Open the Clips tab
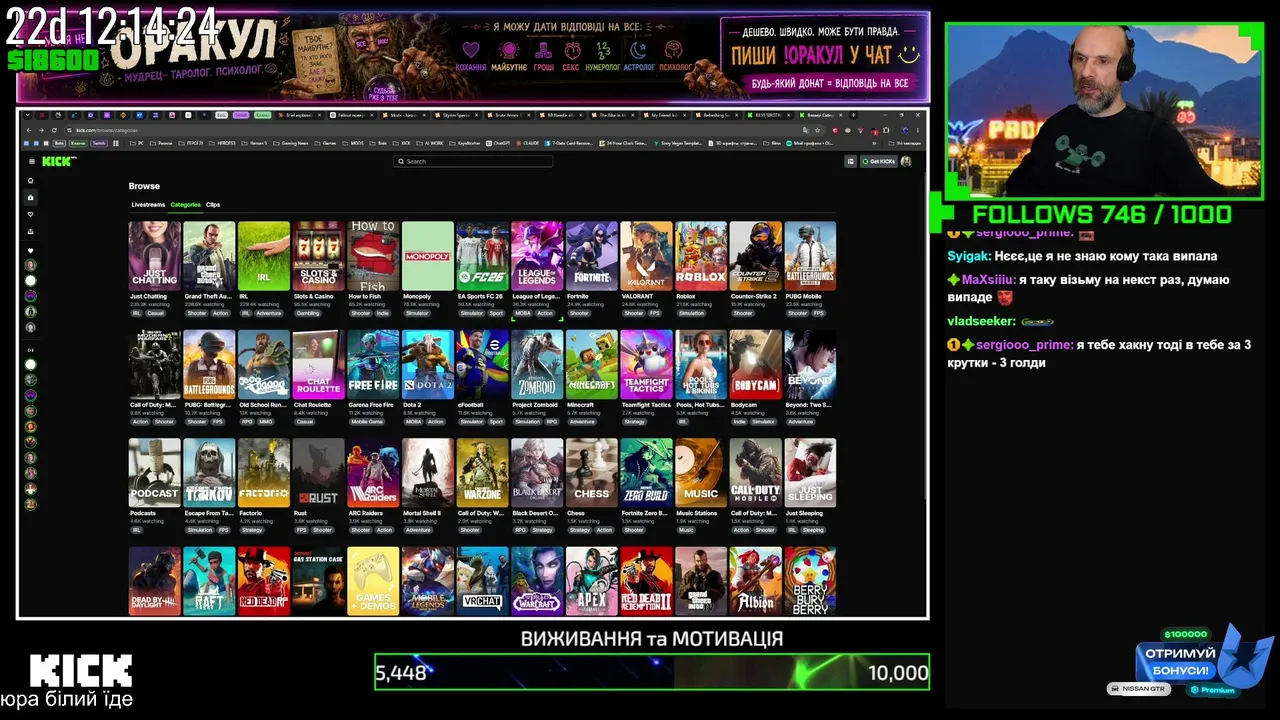 point(213,204)
